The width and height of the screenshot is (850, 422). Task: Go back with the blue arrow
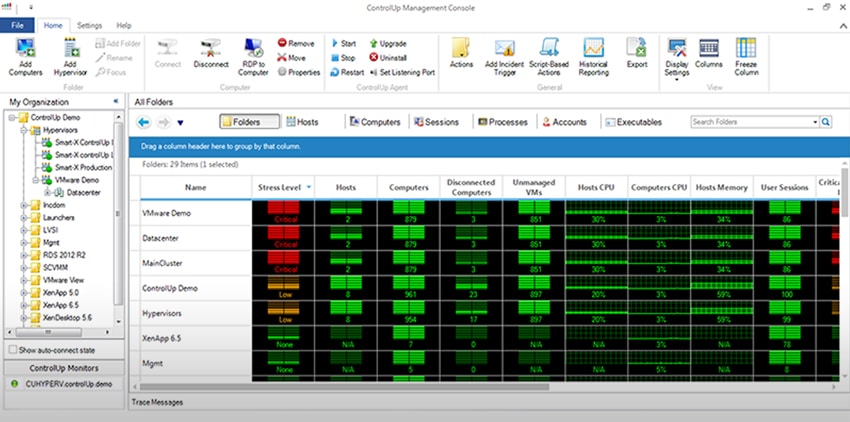[x=144, y=122]
